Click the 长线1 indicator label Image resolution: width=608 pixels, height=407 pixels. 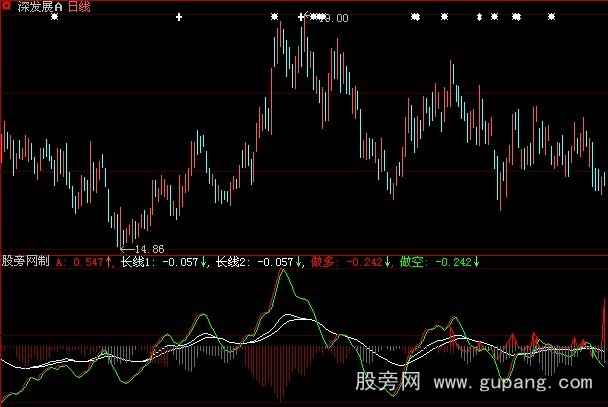137,262
